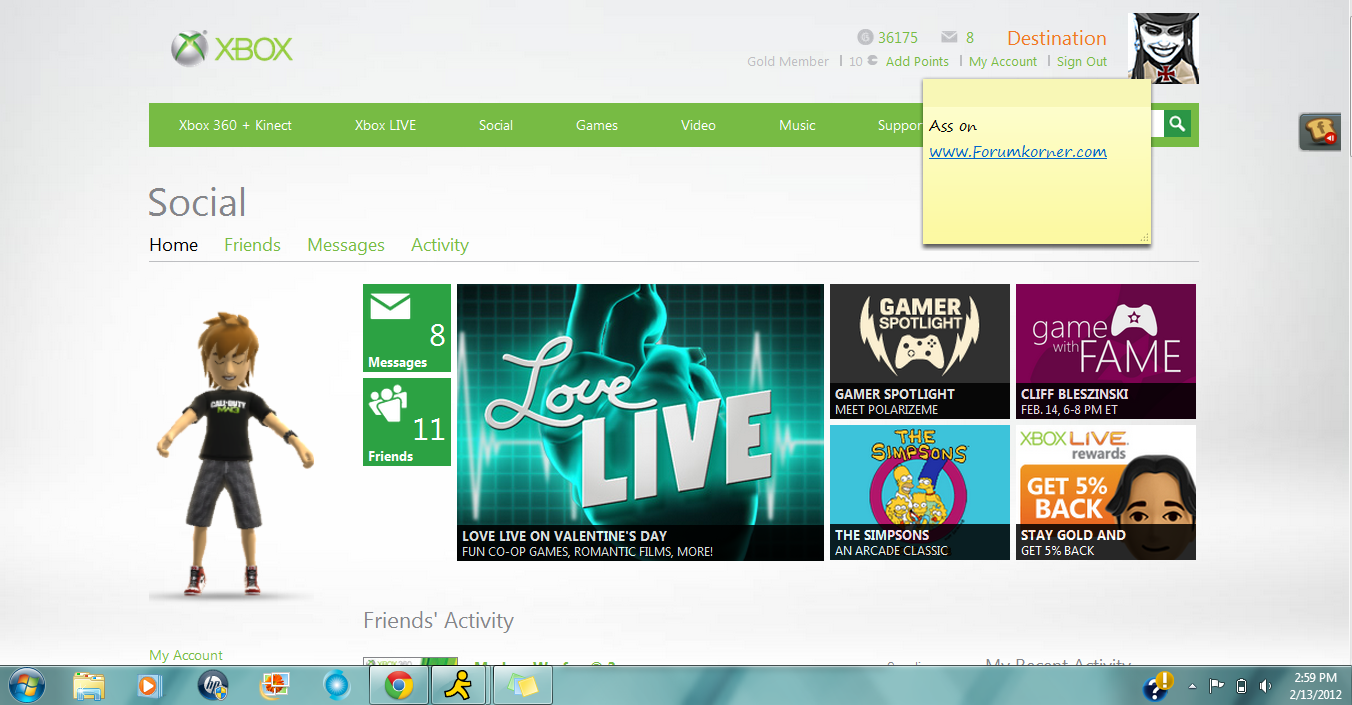Click the Gold Member label
This screenshot has width=1352, height=705.
[788, 61]
